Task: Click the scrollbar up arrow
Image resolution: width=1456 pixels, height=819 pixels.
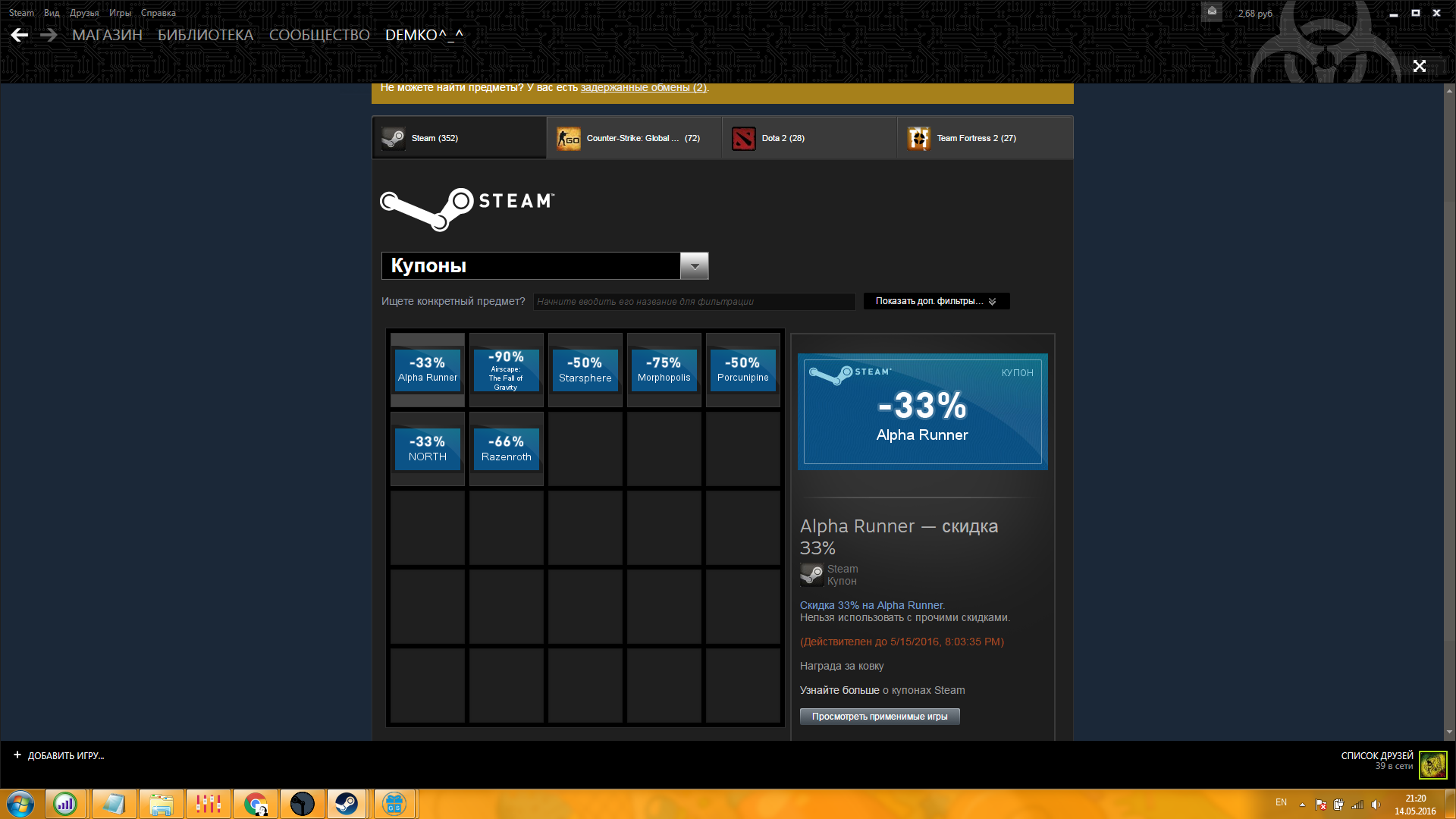Action: tap(1449, 90)
